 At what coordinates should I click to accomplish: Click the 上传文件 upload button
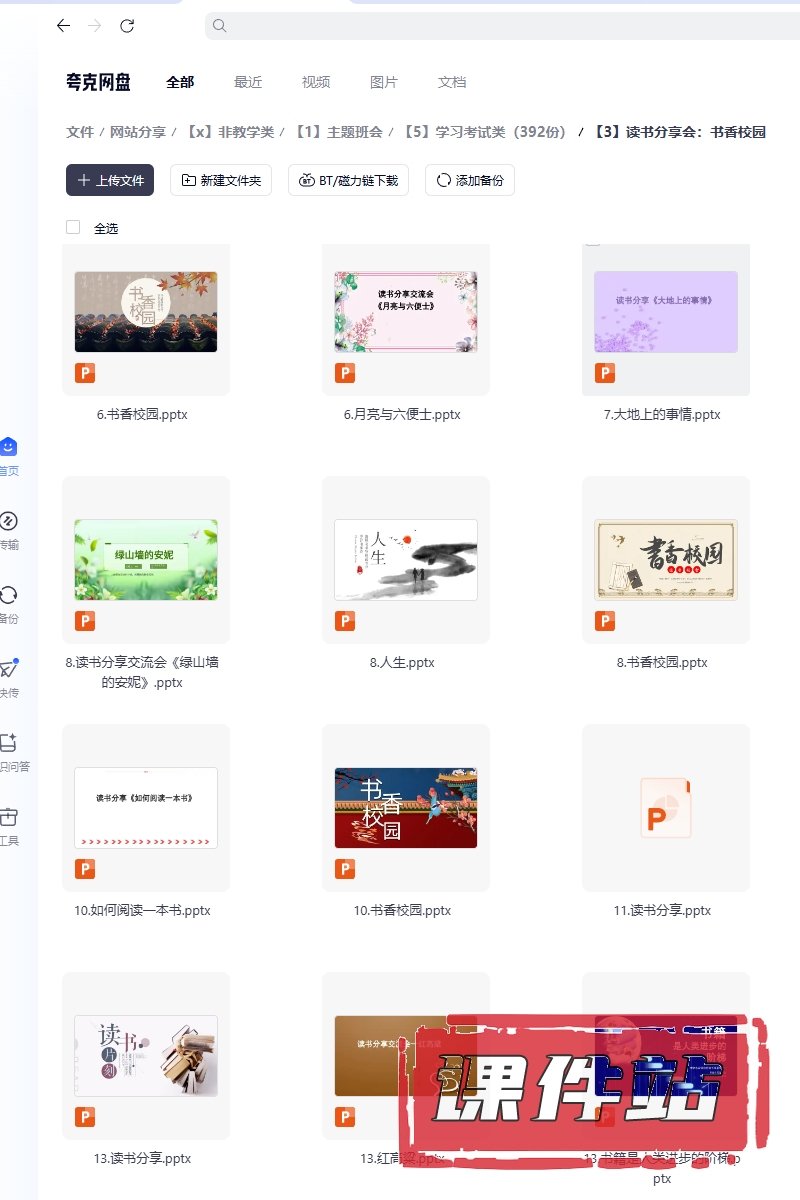click(x=110, y=180)
